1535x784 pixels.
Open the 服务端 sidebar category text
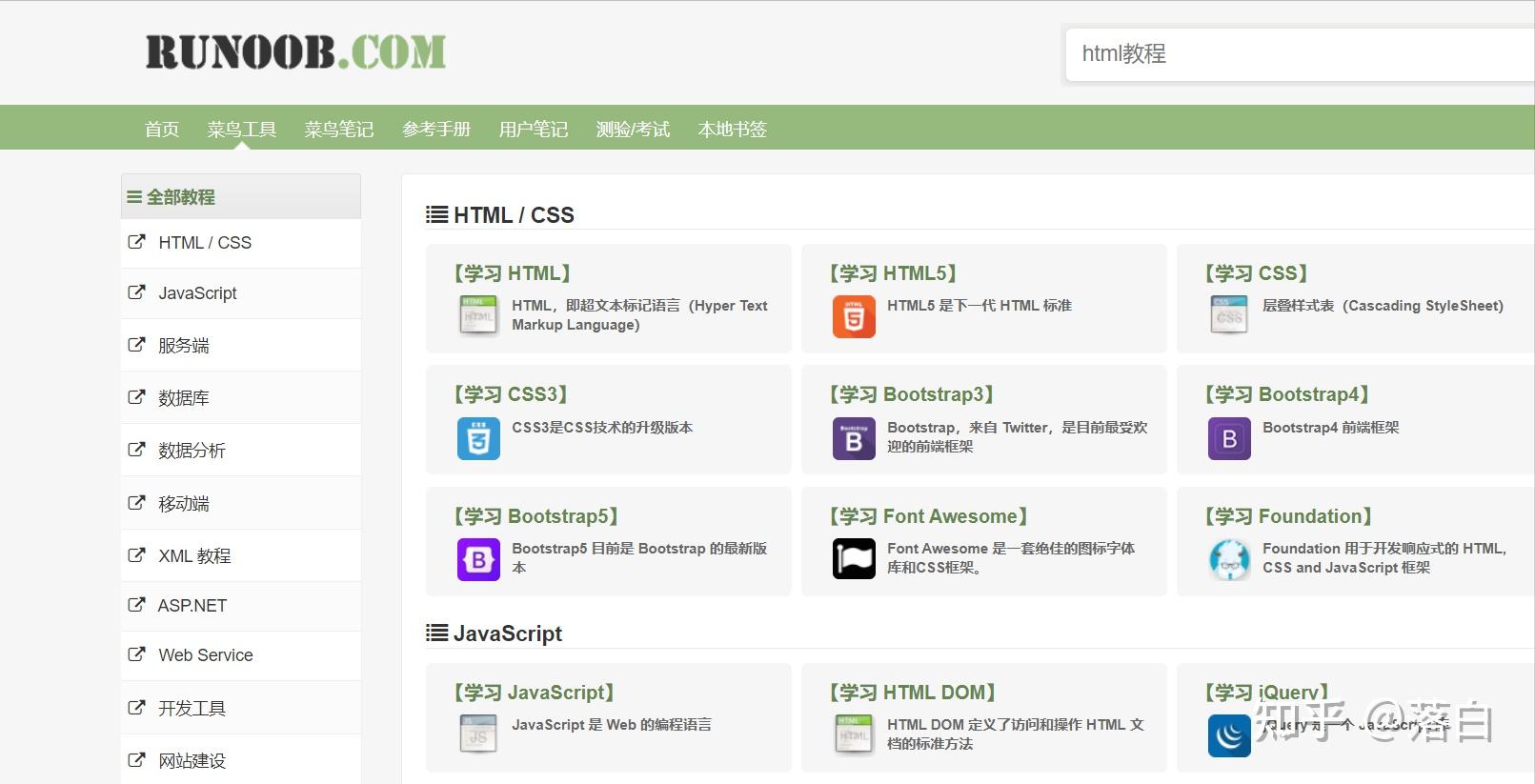(x=184, y=346)
